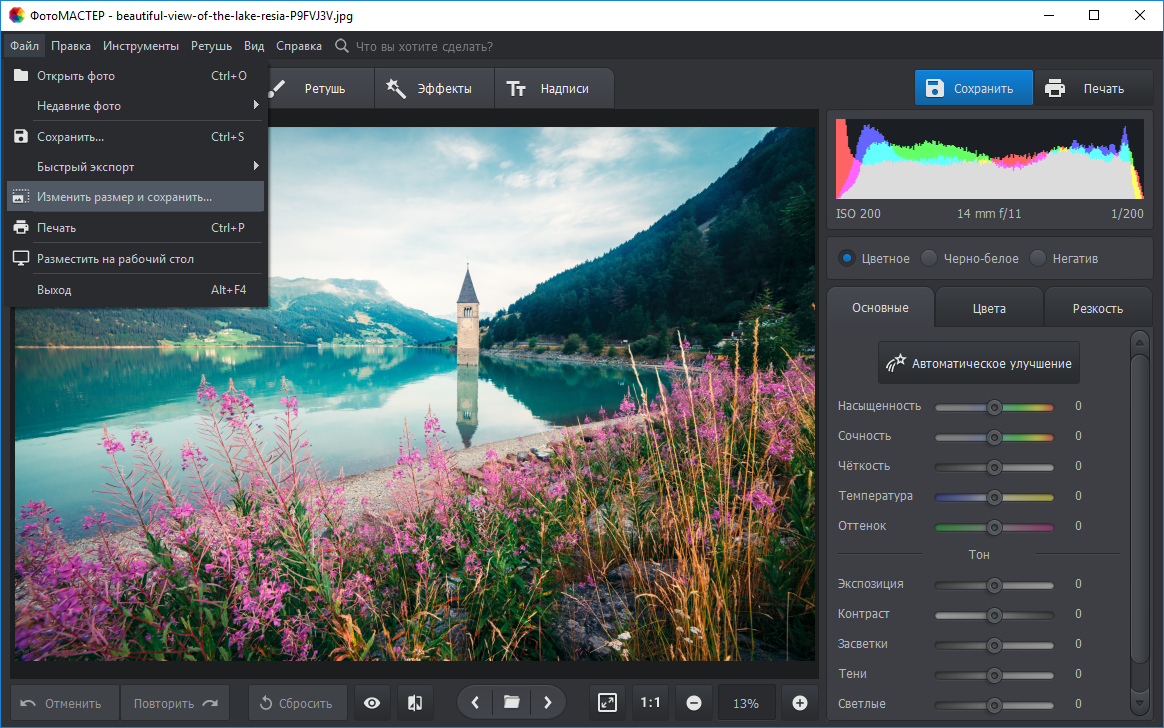Select the Негатив radio button
Image resolution: width=1164 pixels, height=728 pixels.
[1038, 258]
